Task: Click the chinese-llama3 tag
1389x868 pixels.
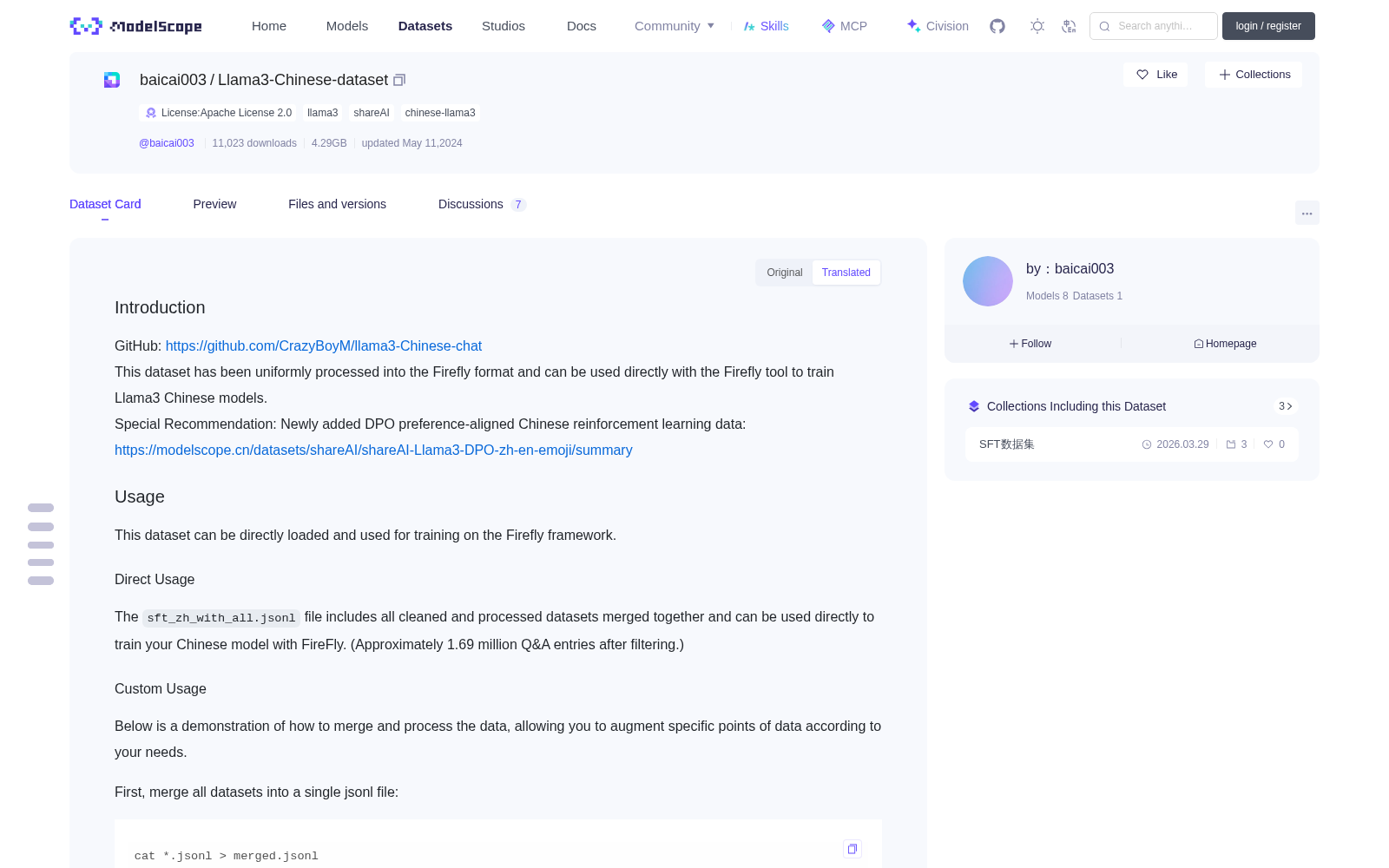Action: [x=440, y=113]
